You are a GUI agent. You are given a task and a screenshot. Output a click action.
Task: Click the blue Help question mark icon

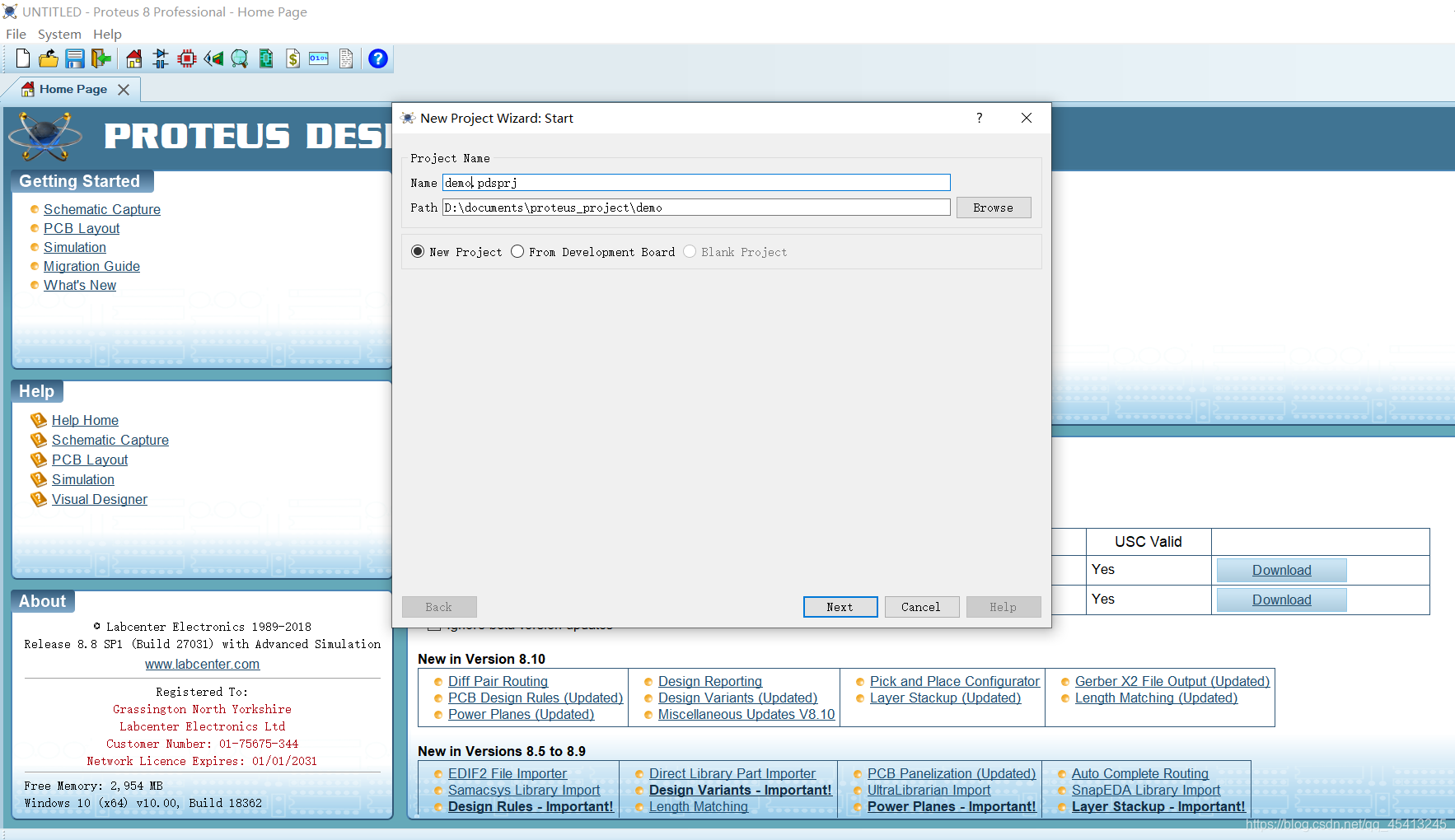[x=378, y=58]
